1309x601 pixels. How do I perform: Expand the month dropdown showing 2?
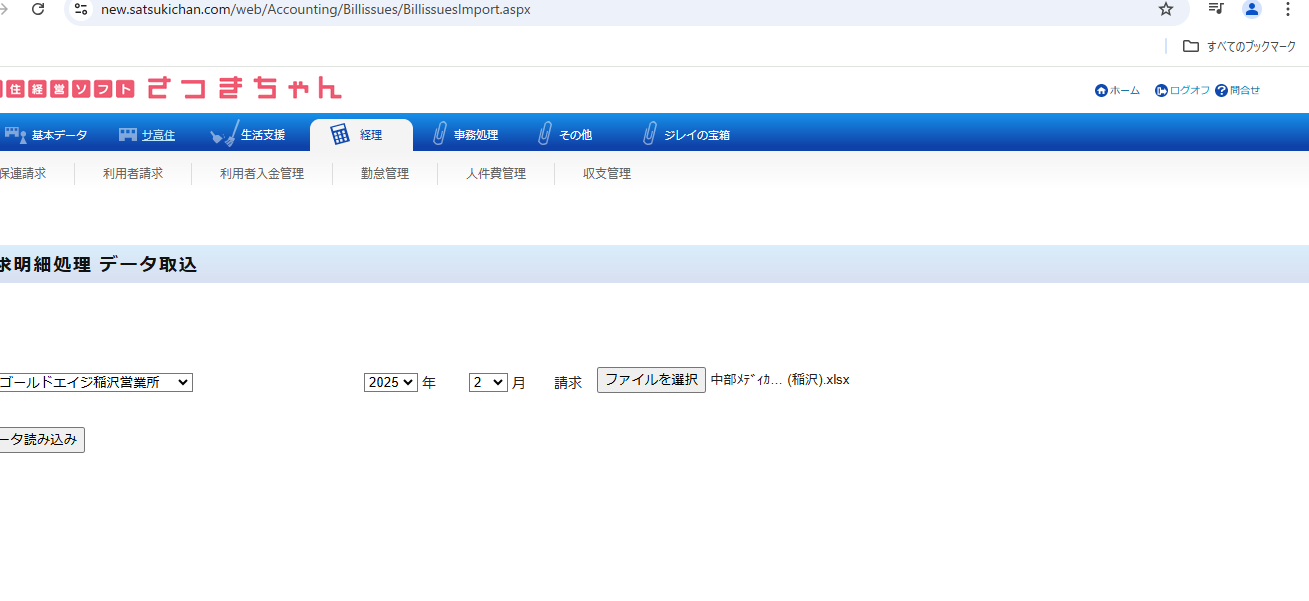click(x=488, y=382)
